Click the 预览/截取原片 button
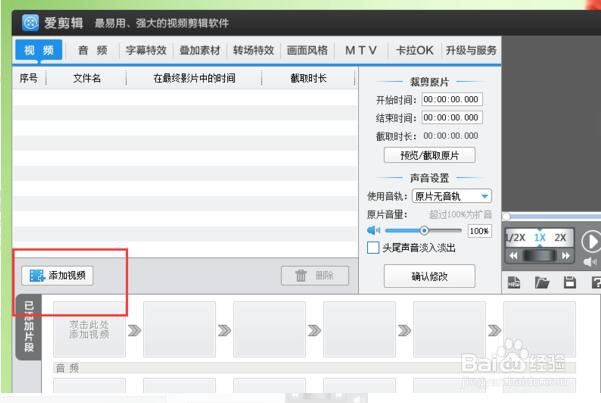Screen dimensions: 601x403 pyautogui.click(x=429, y=155)
